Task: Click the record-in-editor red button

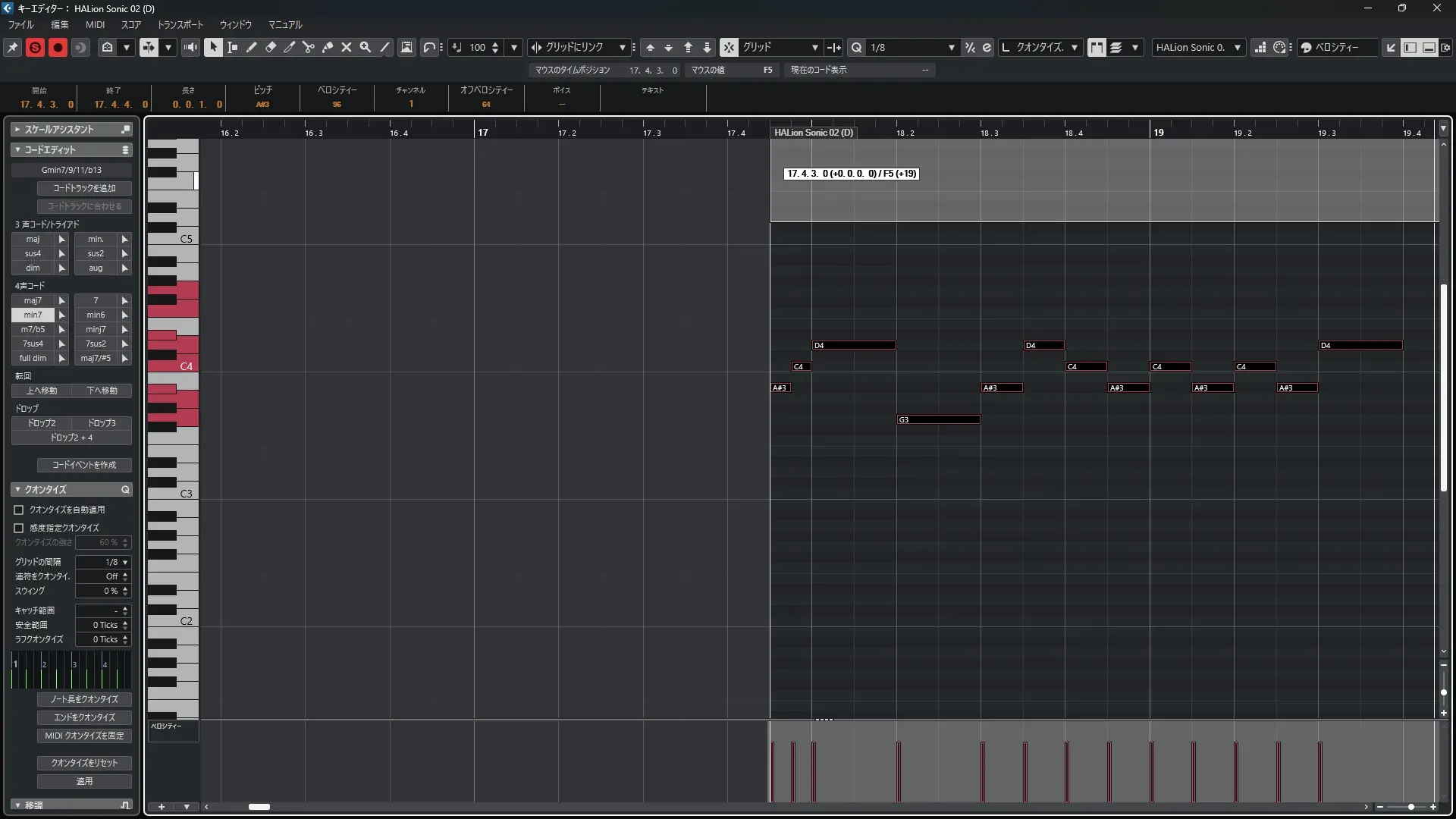Action: 58,47
